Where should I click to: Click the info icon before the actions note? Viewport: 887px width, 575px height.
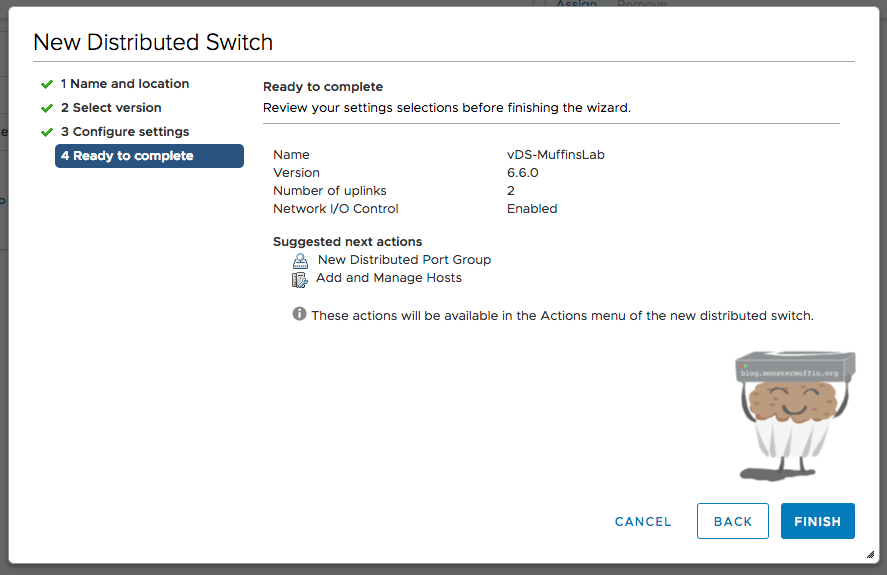pyautogui.click(x=299, y=314)
